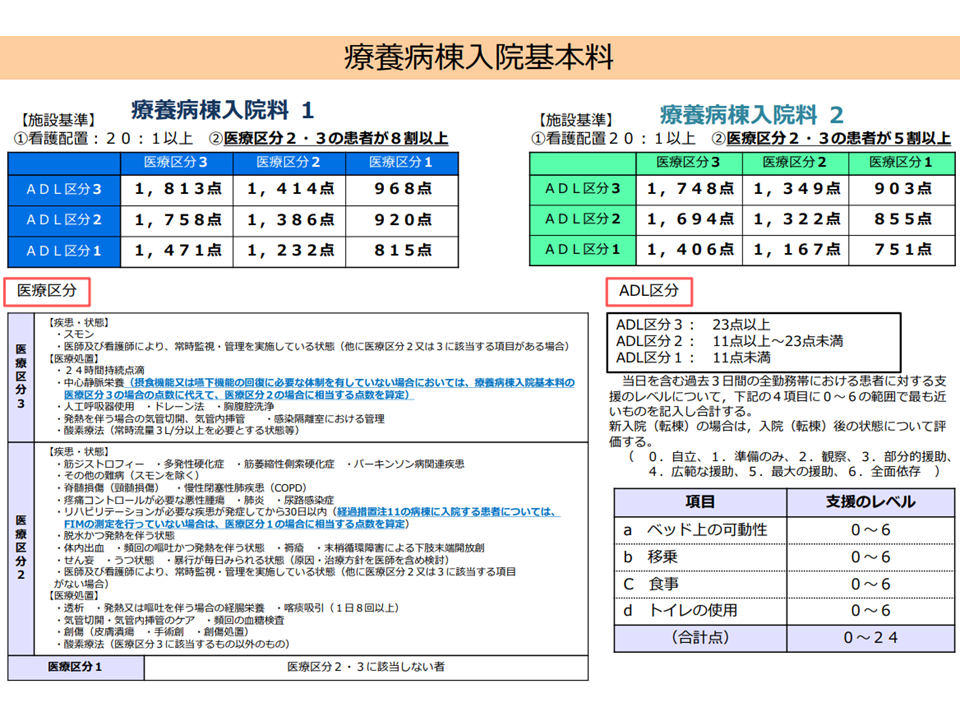Click the slide title 療養病棟入院基本料
The image size is (960, 720).
479,57
